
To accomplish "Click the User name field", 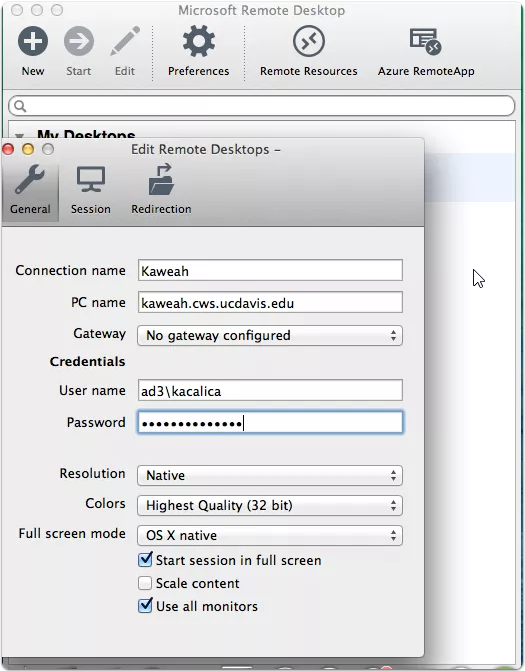I will 270,390.
